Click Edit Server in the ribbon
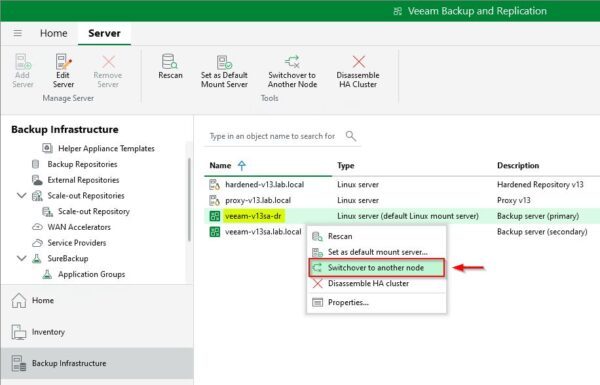 coord(63,71)
